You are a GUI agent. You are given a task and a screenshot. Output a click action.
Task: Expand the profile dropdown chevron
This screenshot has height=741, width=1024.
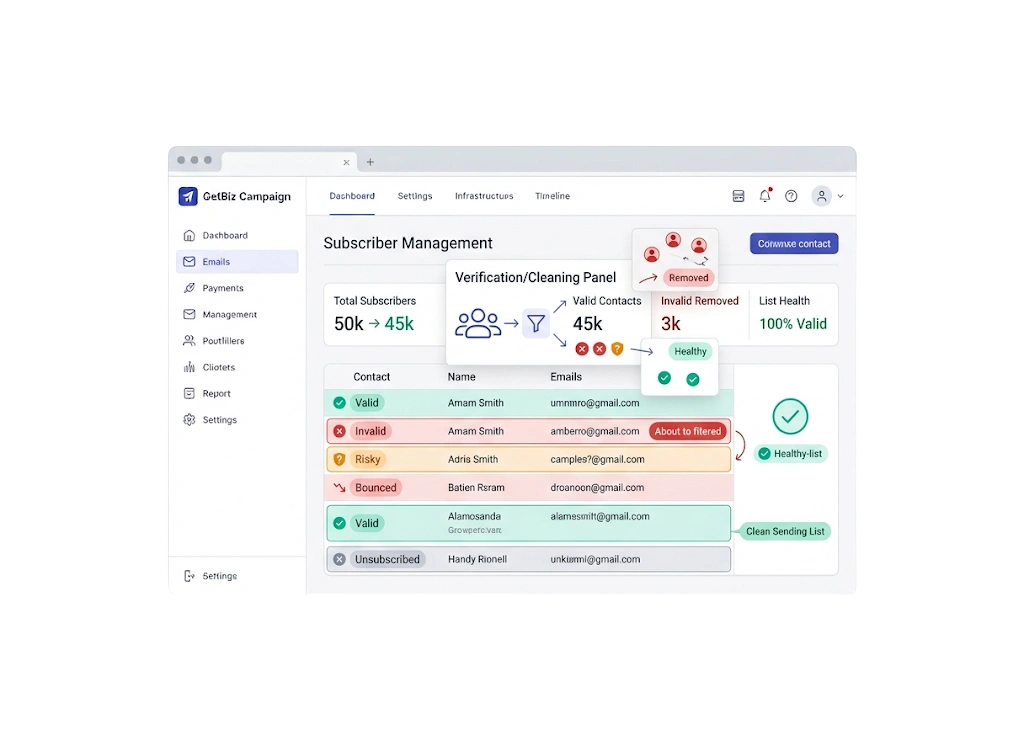pyautogui.click(x=840, y=196)
